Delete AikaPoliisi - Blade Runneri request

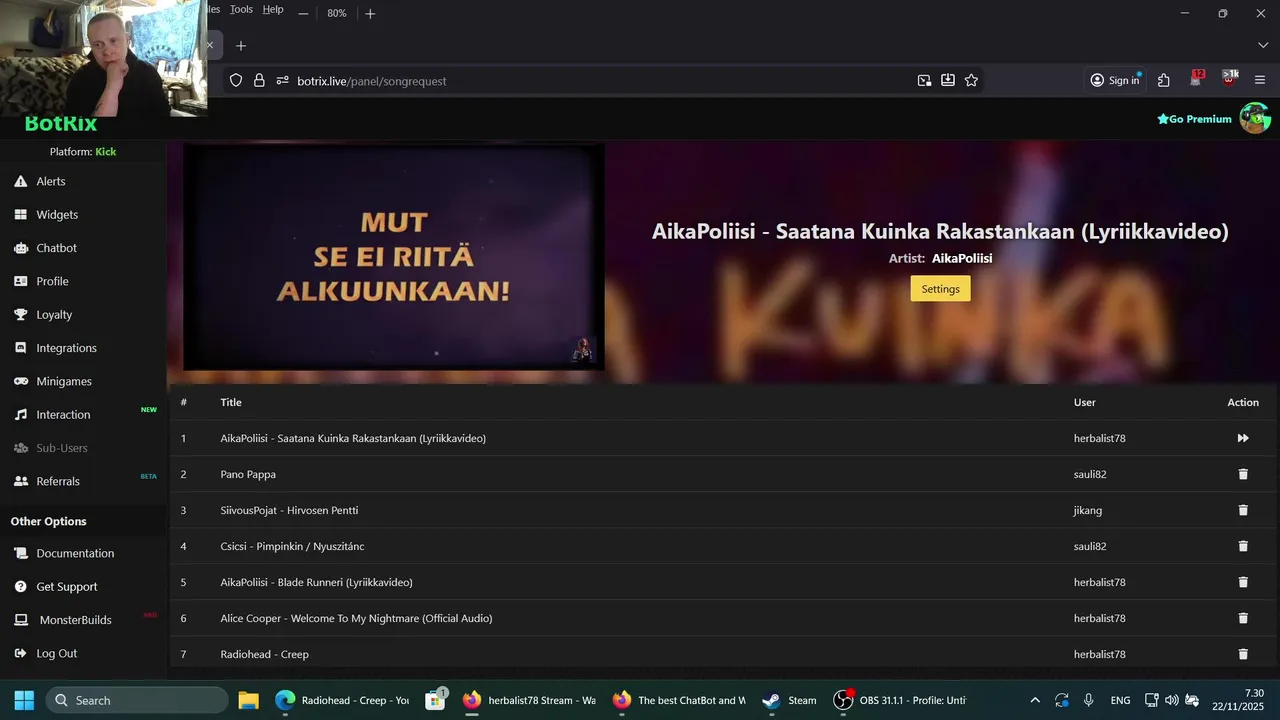pos(1243,582)
